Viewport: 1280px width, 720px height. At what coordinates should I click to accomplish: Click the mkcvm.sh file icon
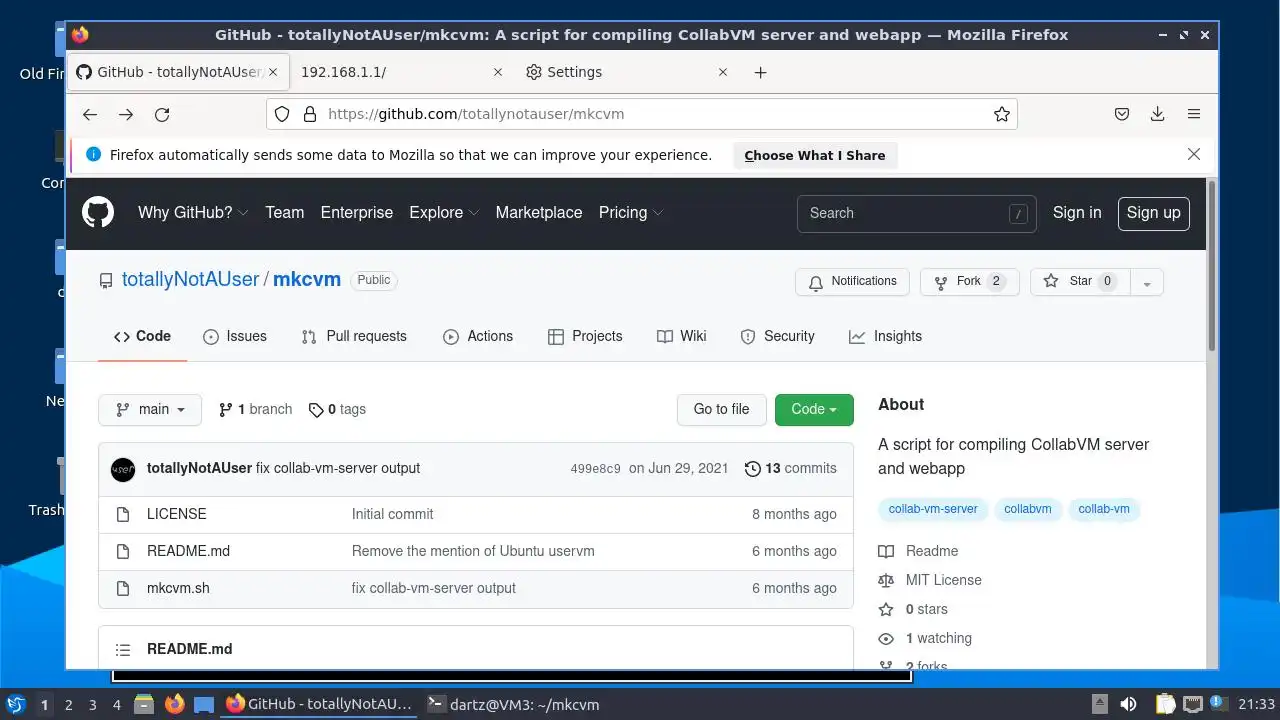pos(123,588)
